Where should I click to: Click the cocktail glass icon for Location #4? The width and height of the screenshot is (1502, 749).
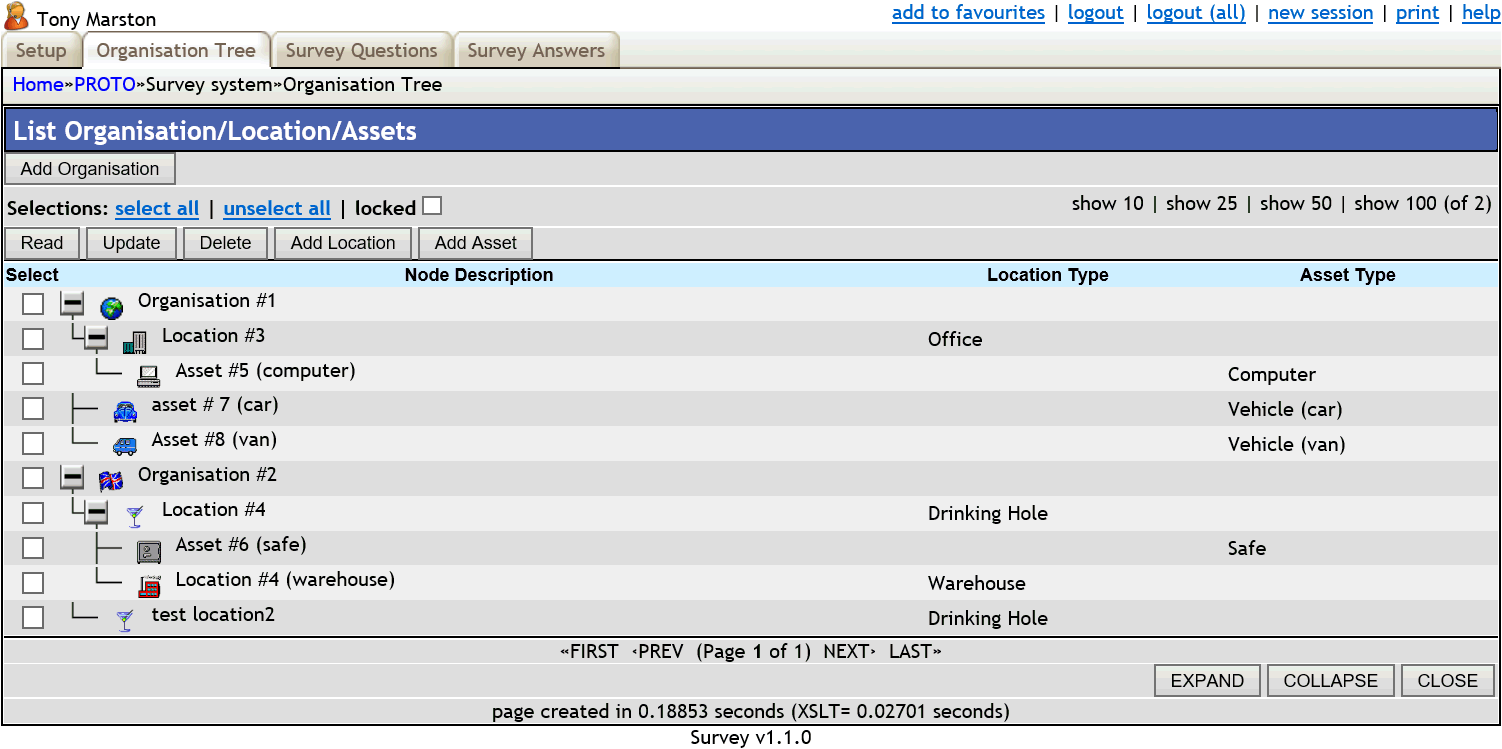(x=133, y=514)
